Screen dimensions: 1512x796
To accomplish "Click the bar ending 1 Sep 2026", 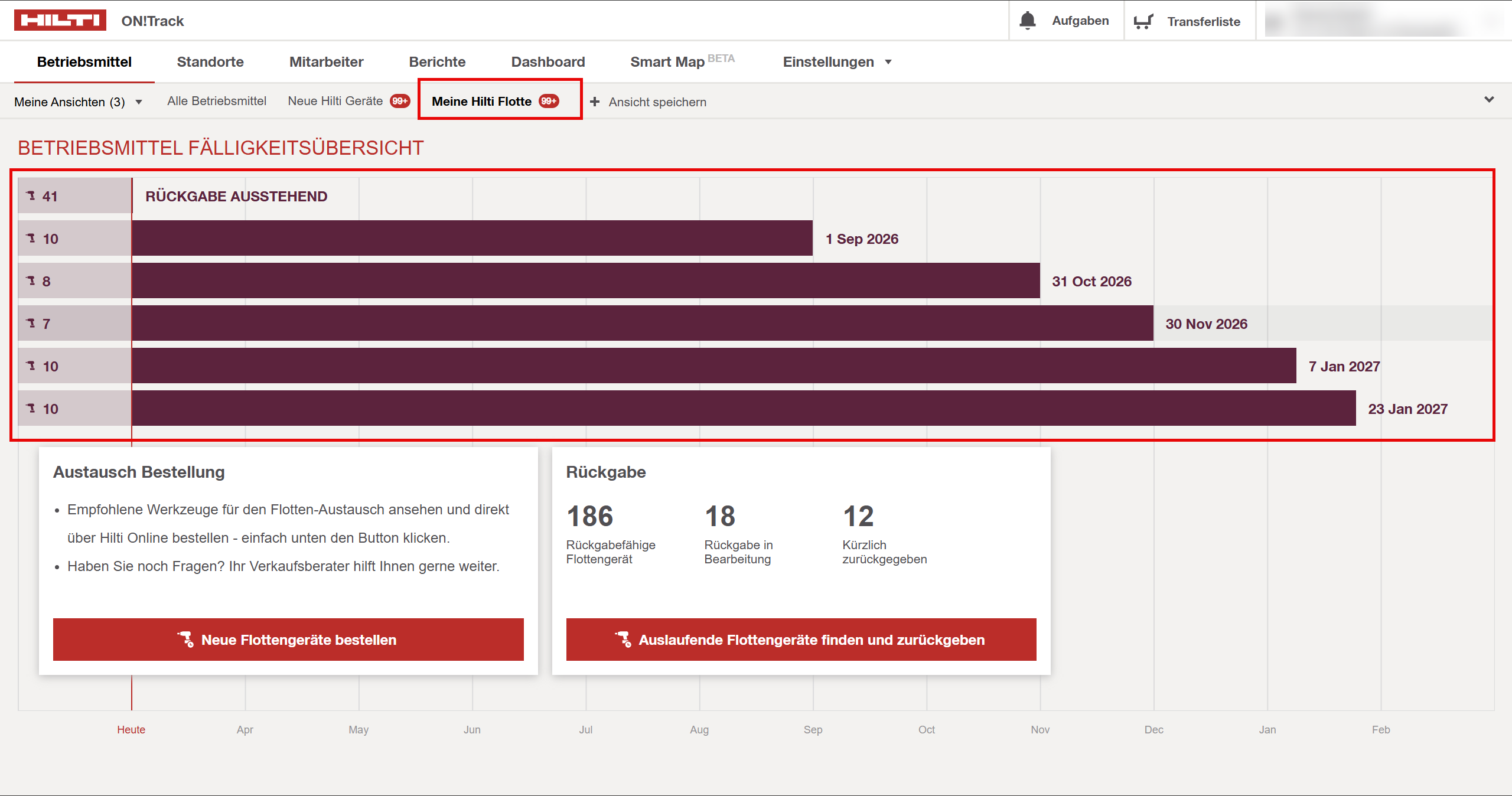I will tap(471, 238).
